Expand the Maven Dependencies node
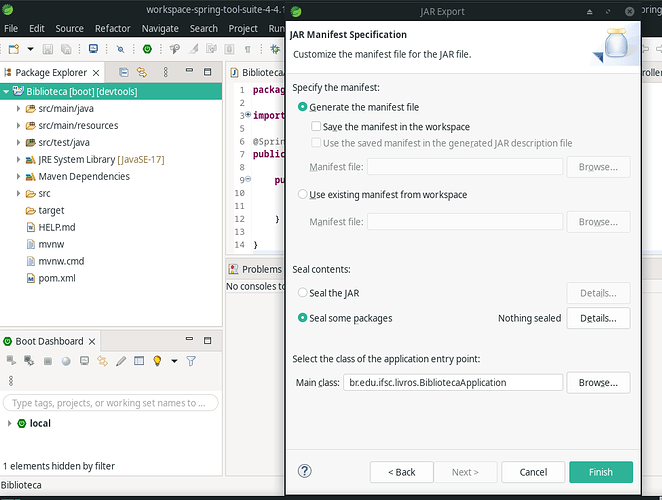 pyautogui.click(x=18, y=176)
